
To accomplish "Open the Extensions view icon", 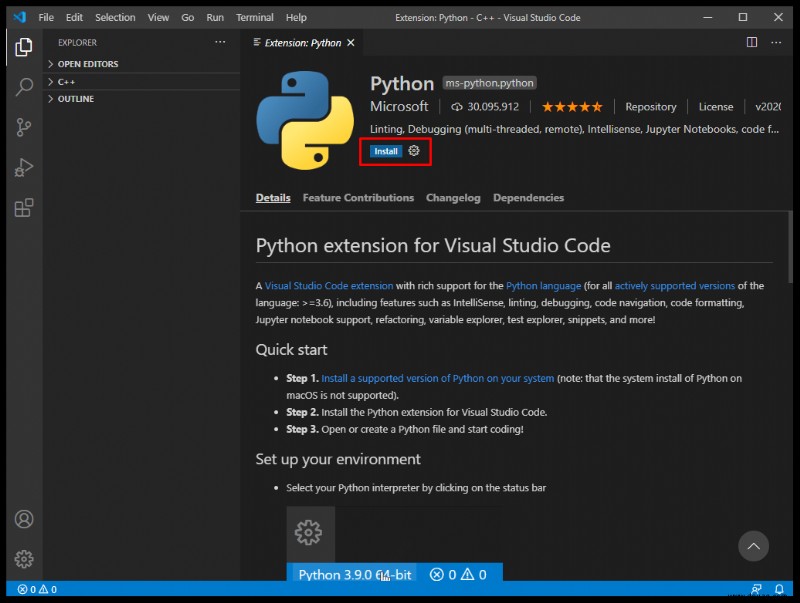I will (23, 208).
